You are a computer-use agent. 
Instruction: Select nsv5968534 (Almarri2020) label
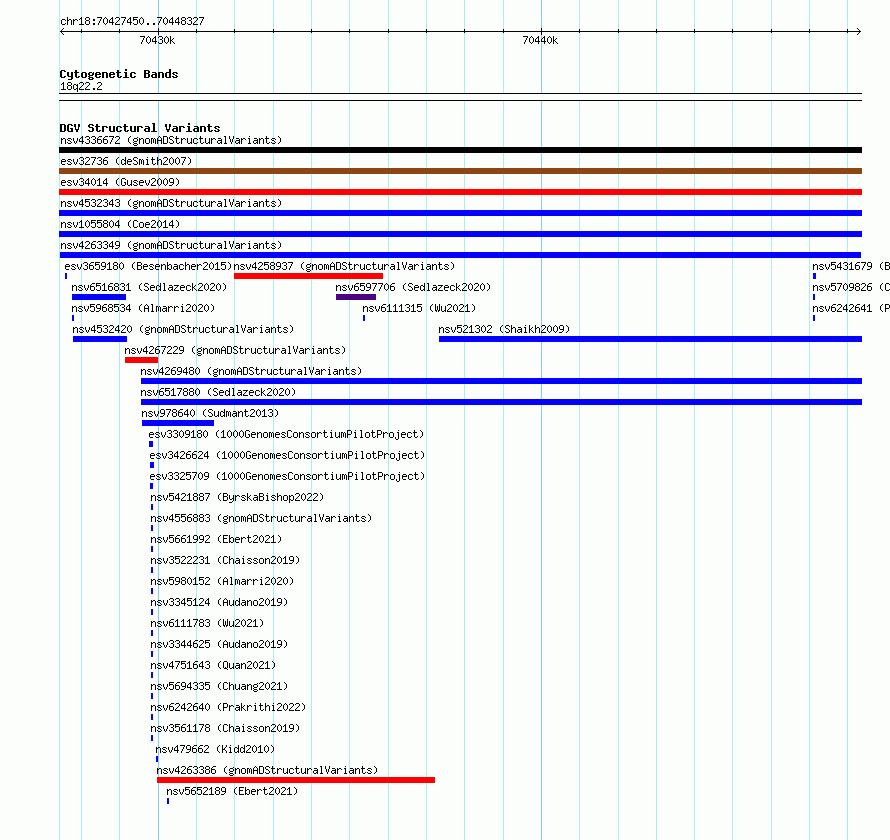point(143,308)
